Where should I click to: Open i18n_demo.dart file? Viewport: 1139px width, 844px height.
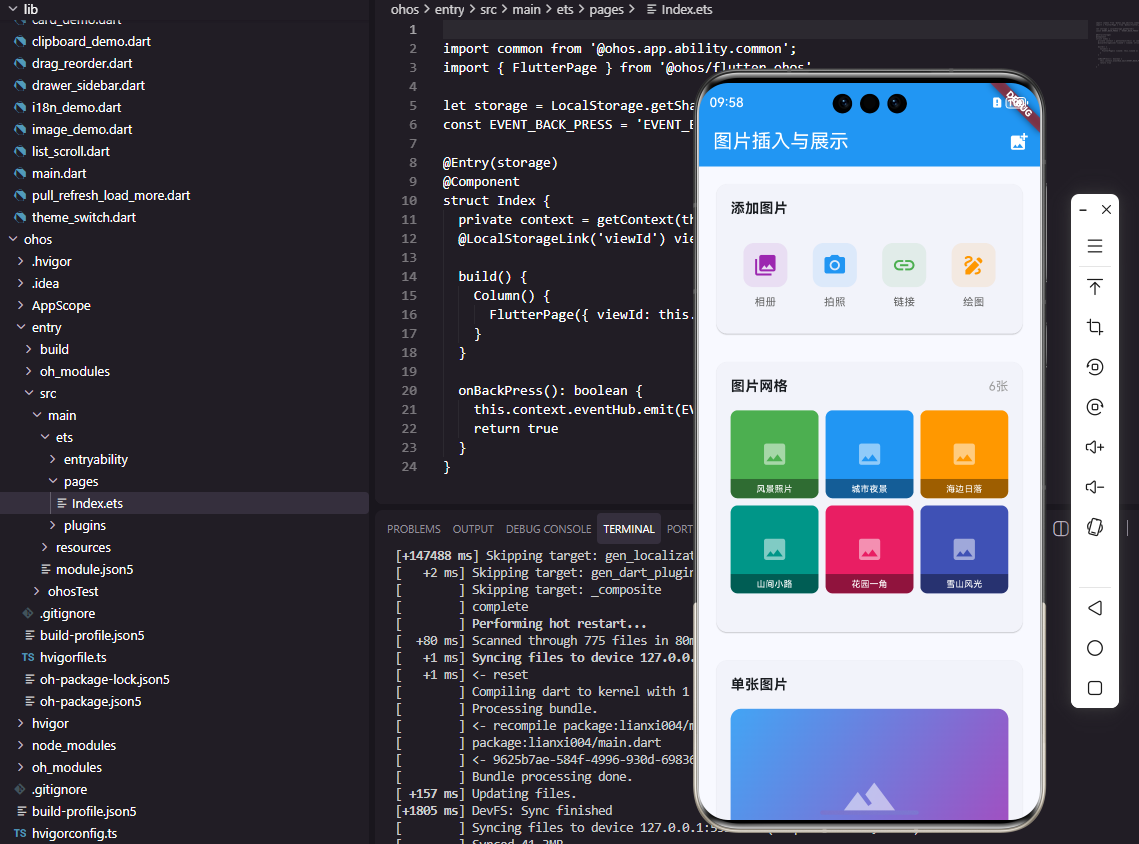tap(76, 107)
